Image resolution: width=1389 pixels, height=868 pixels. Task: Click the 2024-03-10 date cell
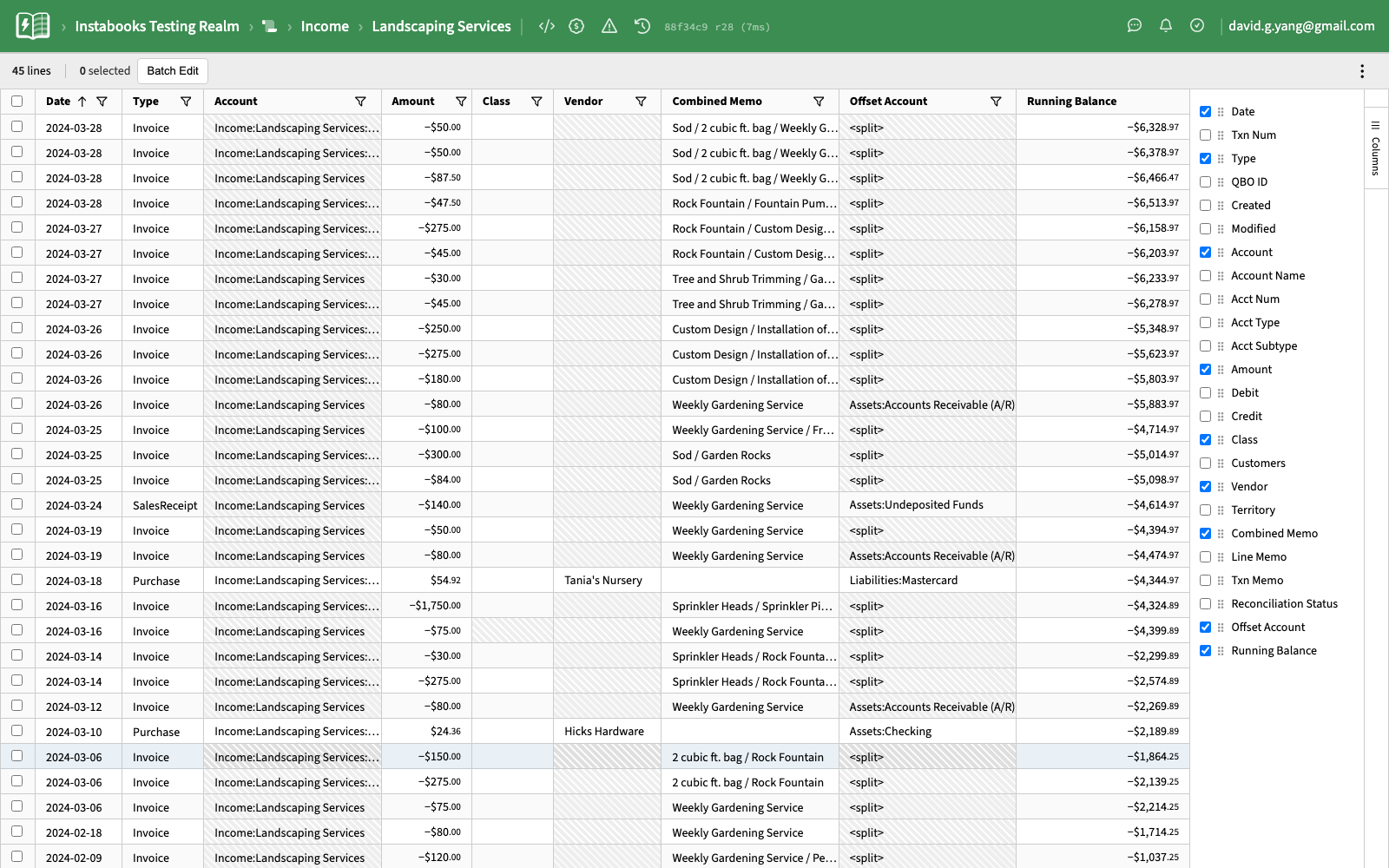tap(79, 732)
